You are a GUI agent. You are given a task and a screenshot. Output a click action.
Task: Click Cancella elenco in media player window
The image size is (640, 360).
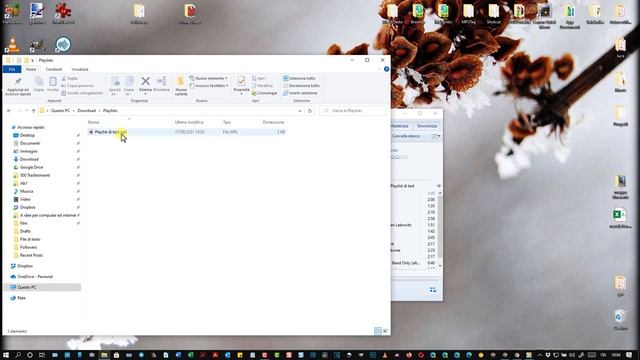[406, 136]
